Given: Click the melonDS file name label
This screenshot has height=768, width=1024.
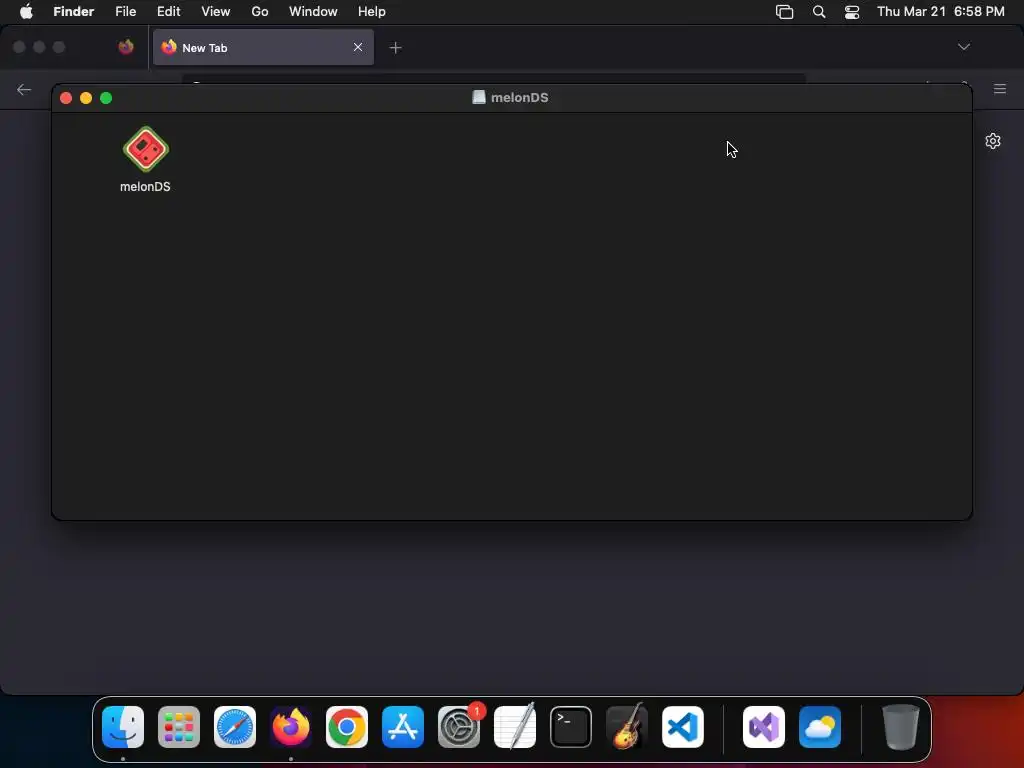Looking at the screenshot, I should click(145, 187).
